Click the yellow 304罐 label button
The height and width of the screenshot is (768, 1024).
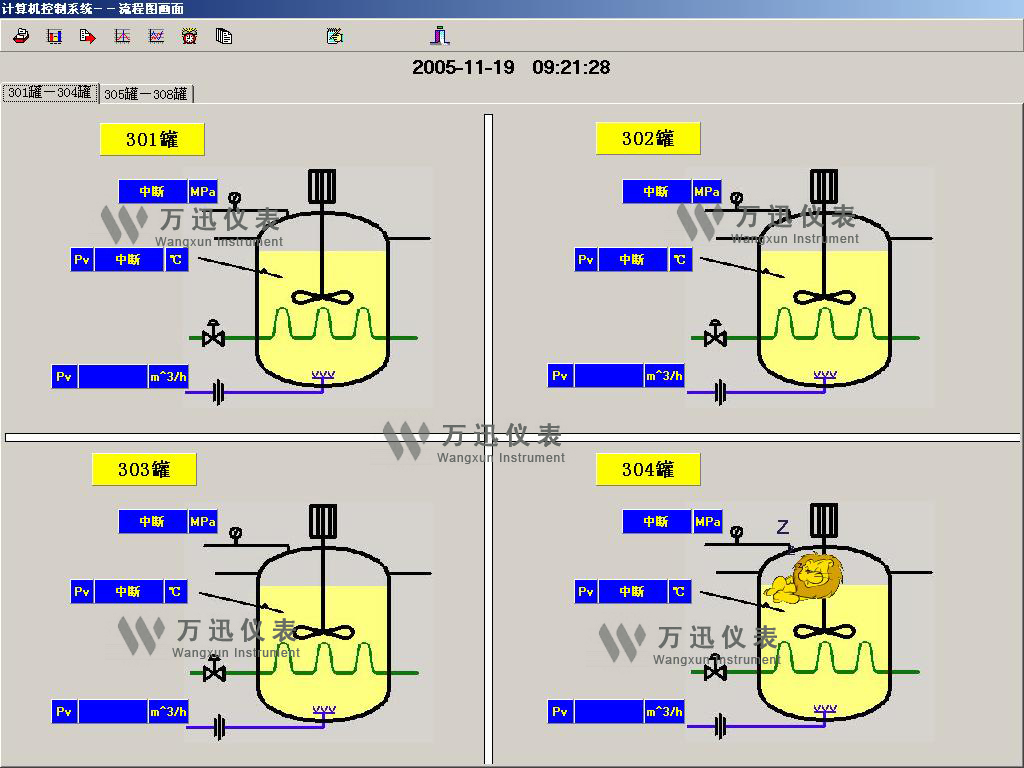click(x=648, y=470)
